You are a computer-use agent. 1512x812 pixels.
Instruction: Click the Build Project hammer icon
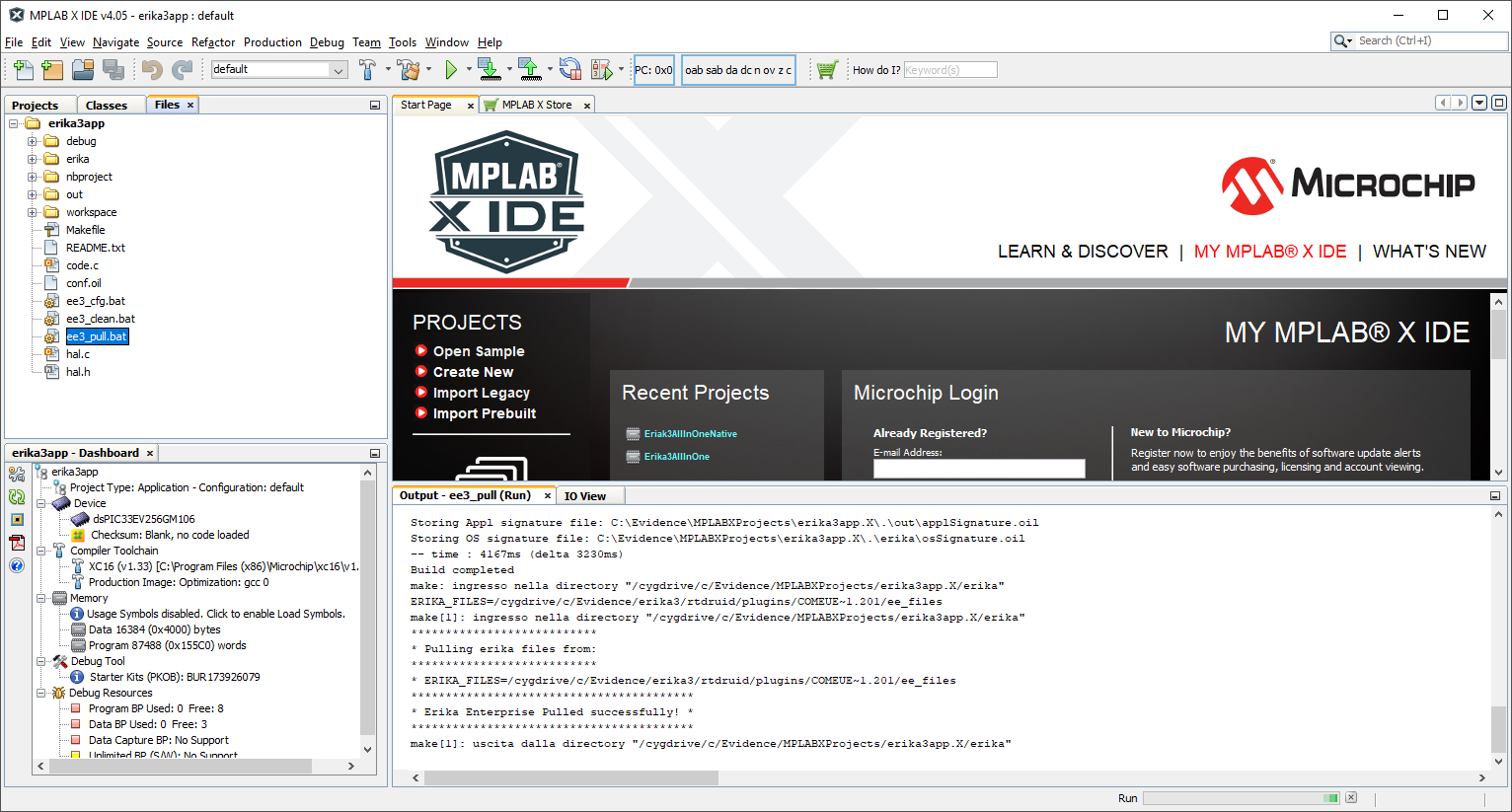(x=367, y=69)
